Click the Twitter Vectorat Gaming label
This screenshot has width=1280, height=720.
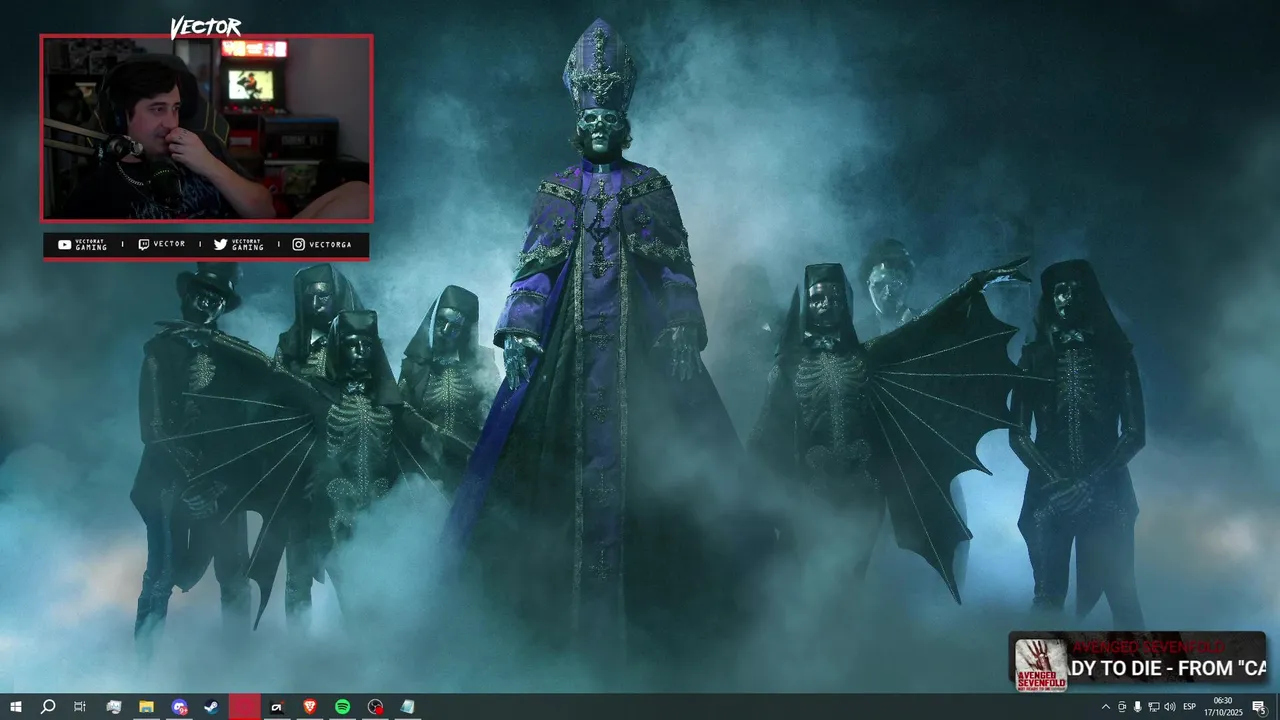point(239,244)
